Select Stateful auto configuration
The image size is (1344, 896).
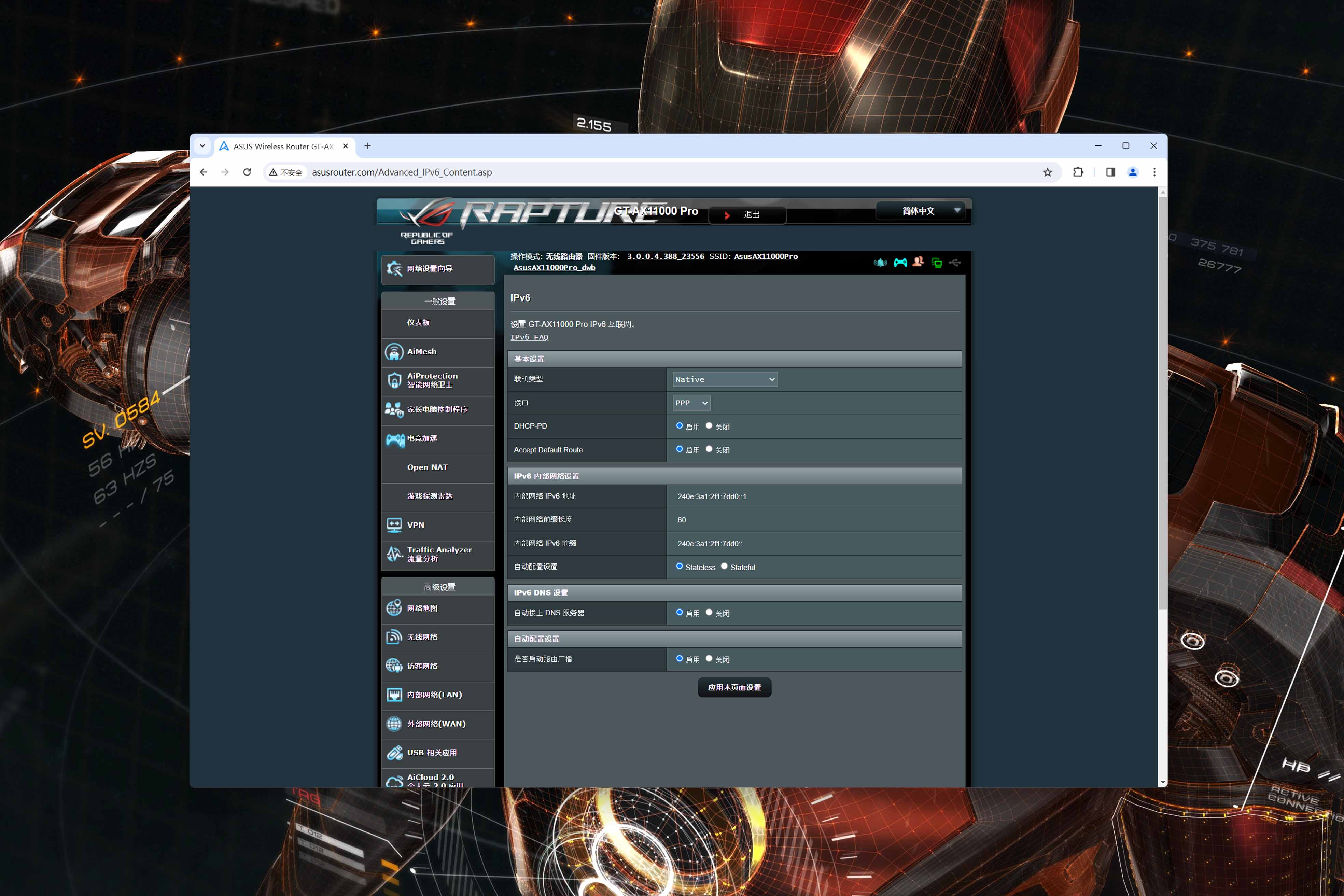724,566
